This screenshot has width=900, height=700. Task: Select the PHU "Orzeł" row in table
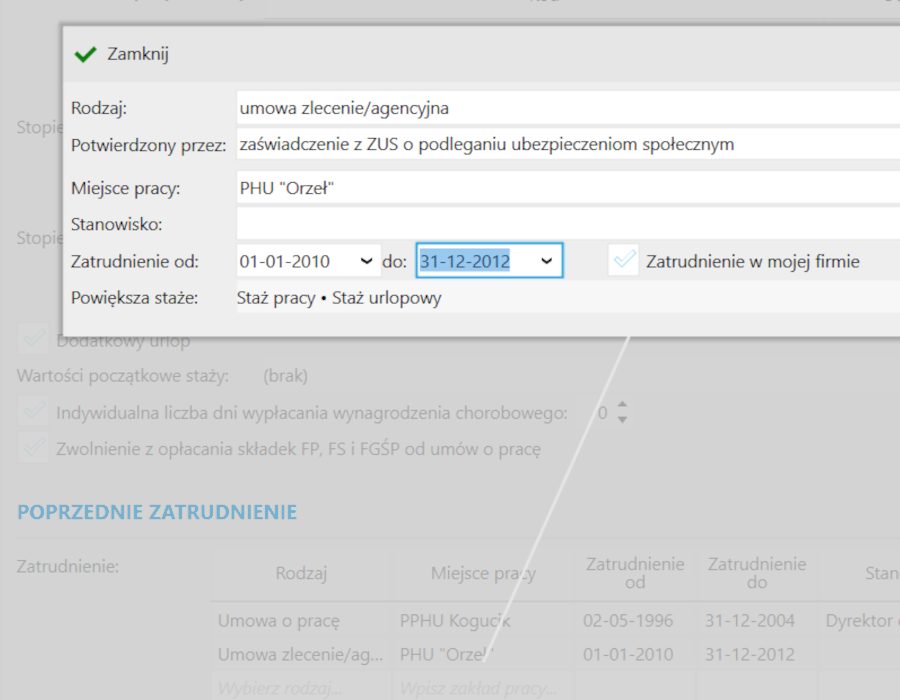coord(447,655)
